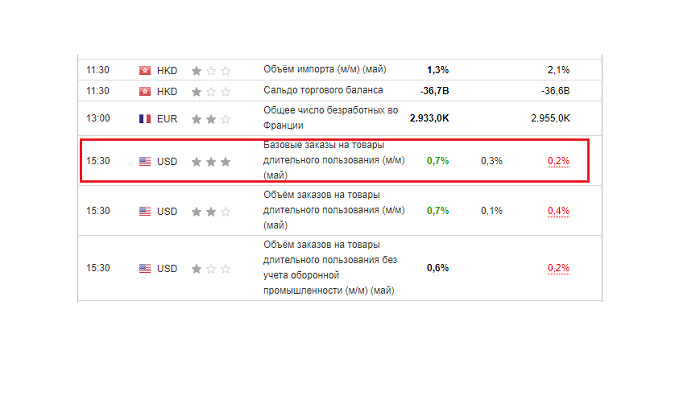Open the Базовые заказы на товары event
The width and height of the screenshot is (675, 404).
(x=333, y=160)
